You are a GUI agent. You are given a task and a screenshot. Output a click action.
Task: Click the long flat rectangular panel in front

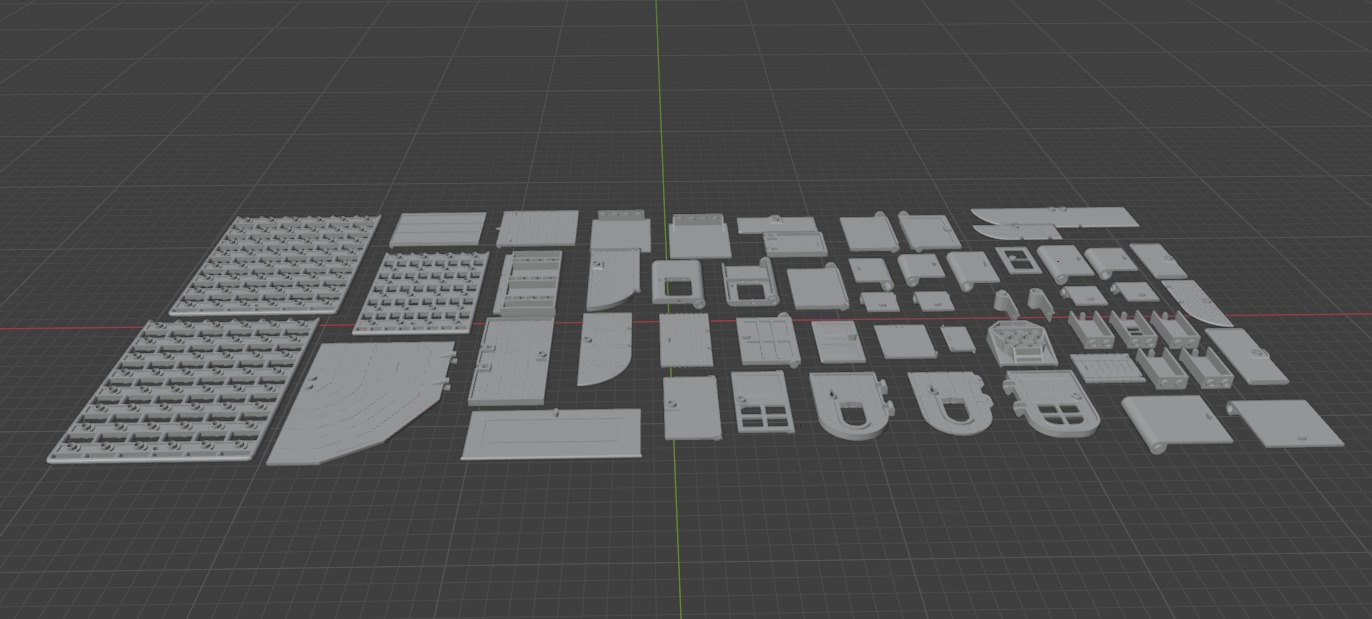(x=552, y=434)
